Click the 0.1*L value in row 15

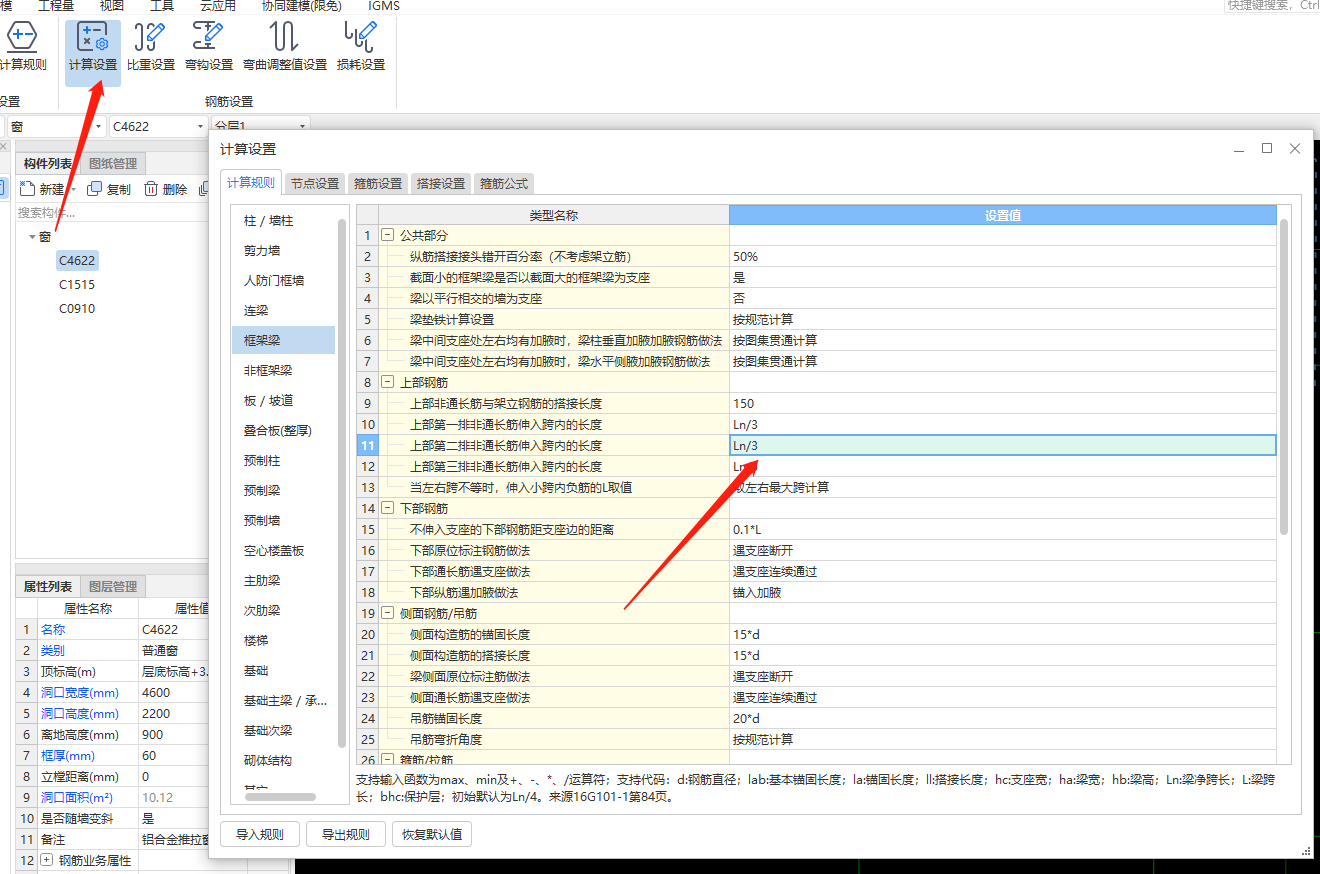click(x=1003, y=529)
